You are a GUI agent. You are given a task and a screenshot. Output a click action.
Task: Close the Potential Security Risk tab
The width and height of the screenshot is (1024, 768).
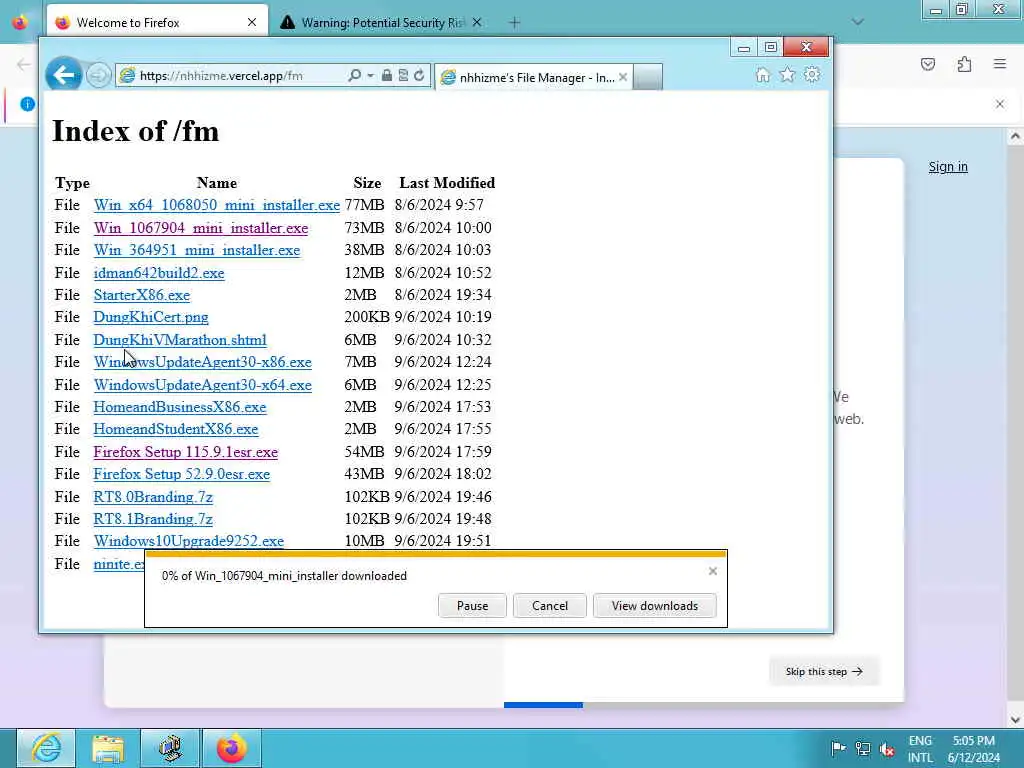click(477, 23)
